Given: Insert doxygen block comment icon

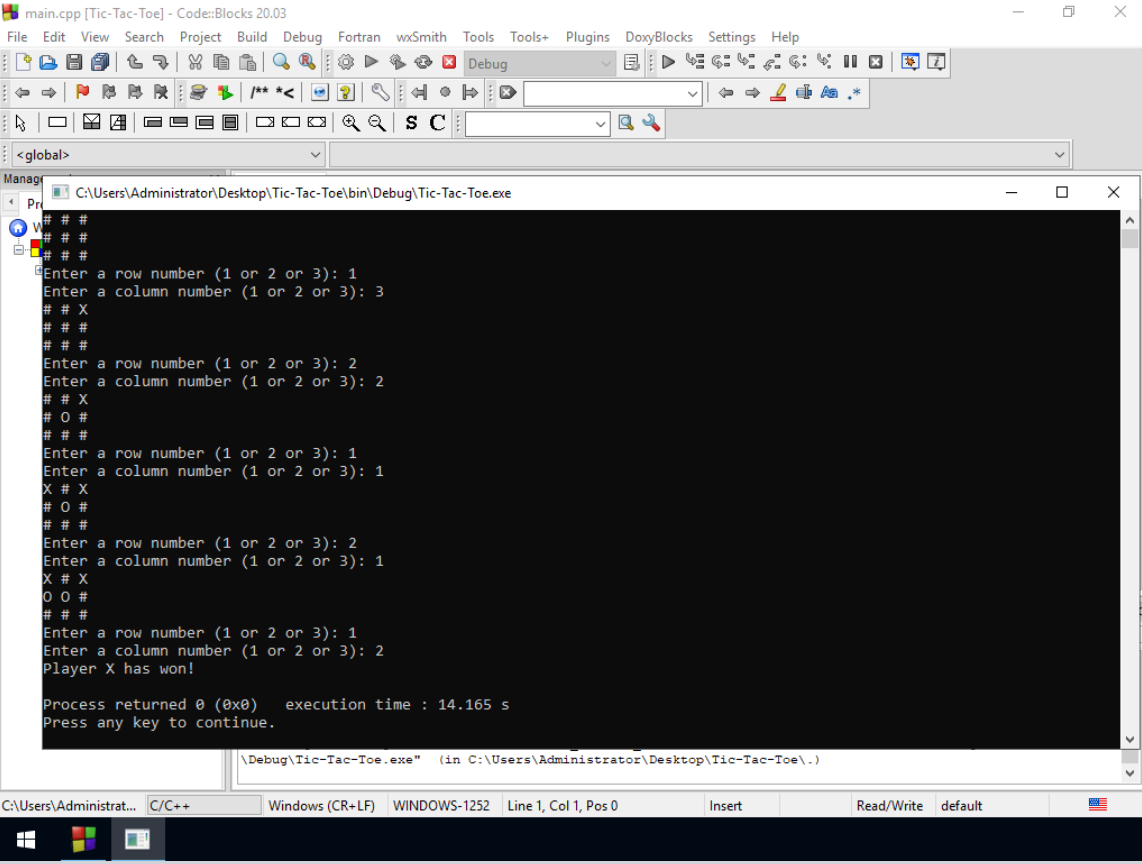Looking at the screenshot, I should 259,93.
